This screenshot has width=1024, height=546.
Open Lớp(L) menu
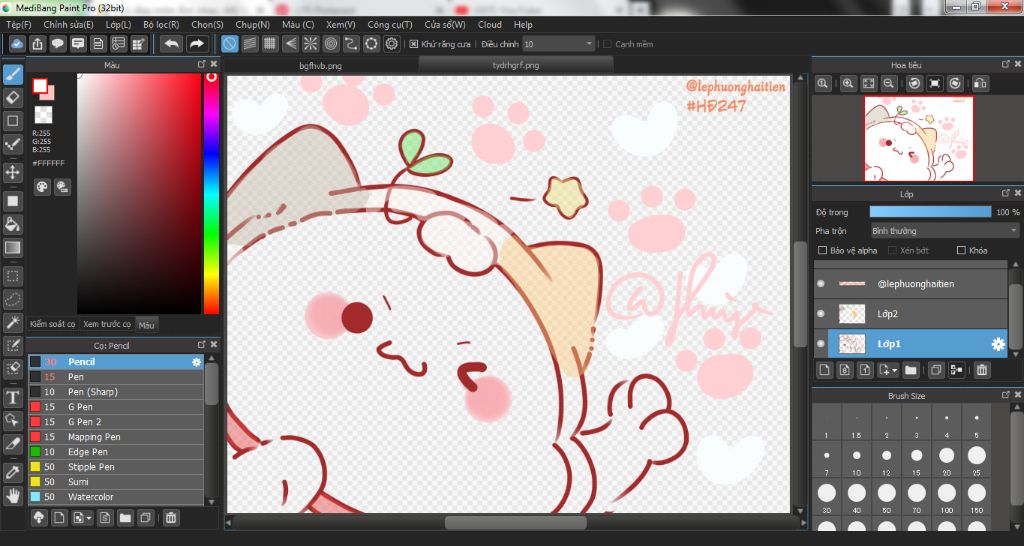pyautogui.click(x=118, y=25)
